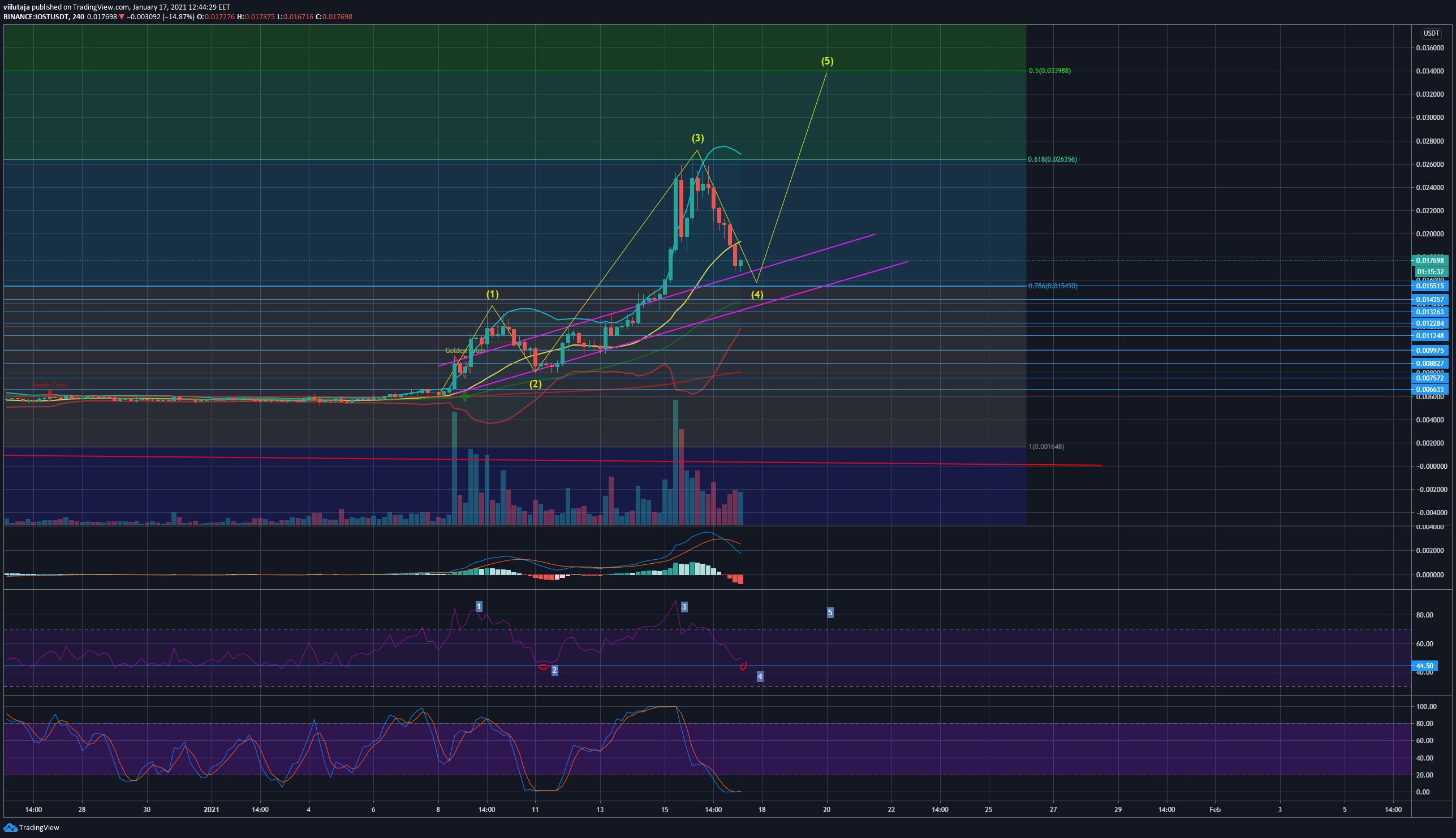
Task: Click RSI pane wave marker box 4
Action: (760, 677)
